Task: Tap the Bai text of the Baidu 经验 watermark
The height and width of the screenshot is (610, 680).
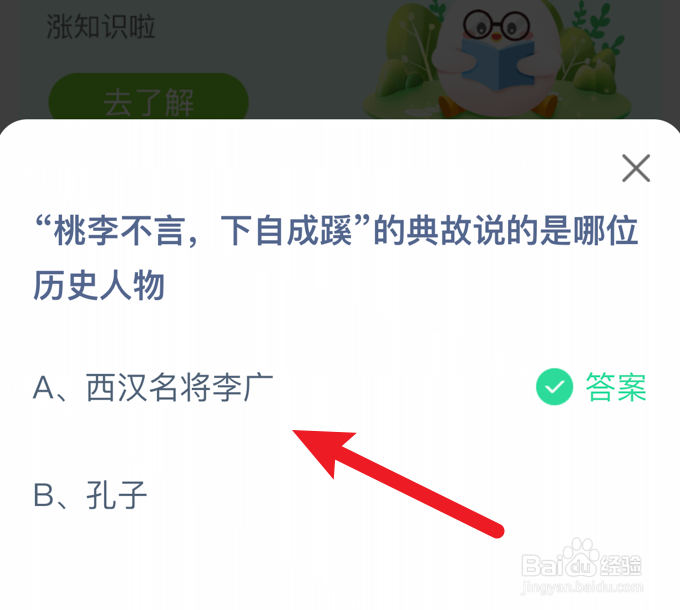Action: pos(542,565)
